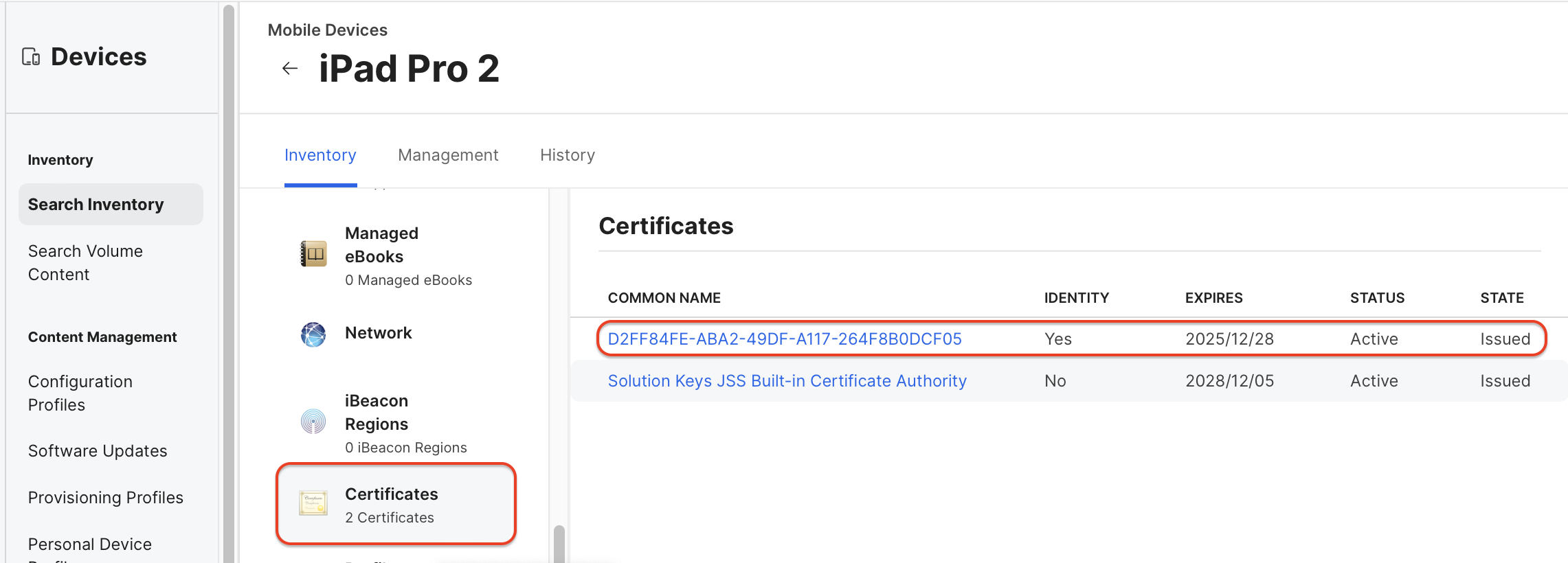
Task: Click the expiry date 2028/12/05
Action: (x=1230, y=381)
